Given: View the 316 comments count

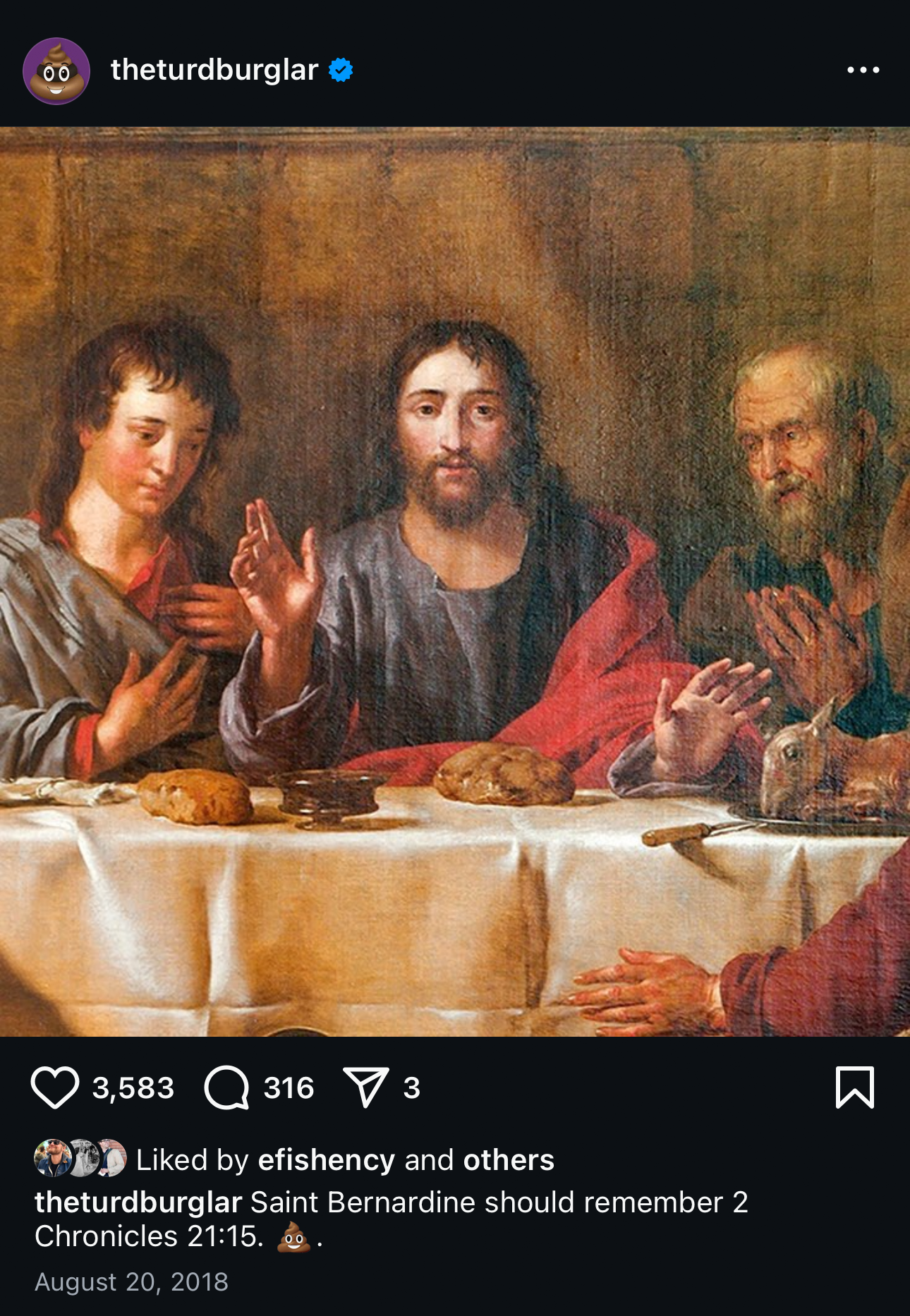Looking at the screenshot, I should (289, 1087).
